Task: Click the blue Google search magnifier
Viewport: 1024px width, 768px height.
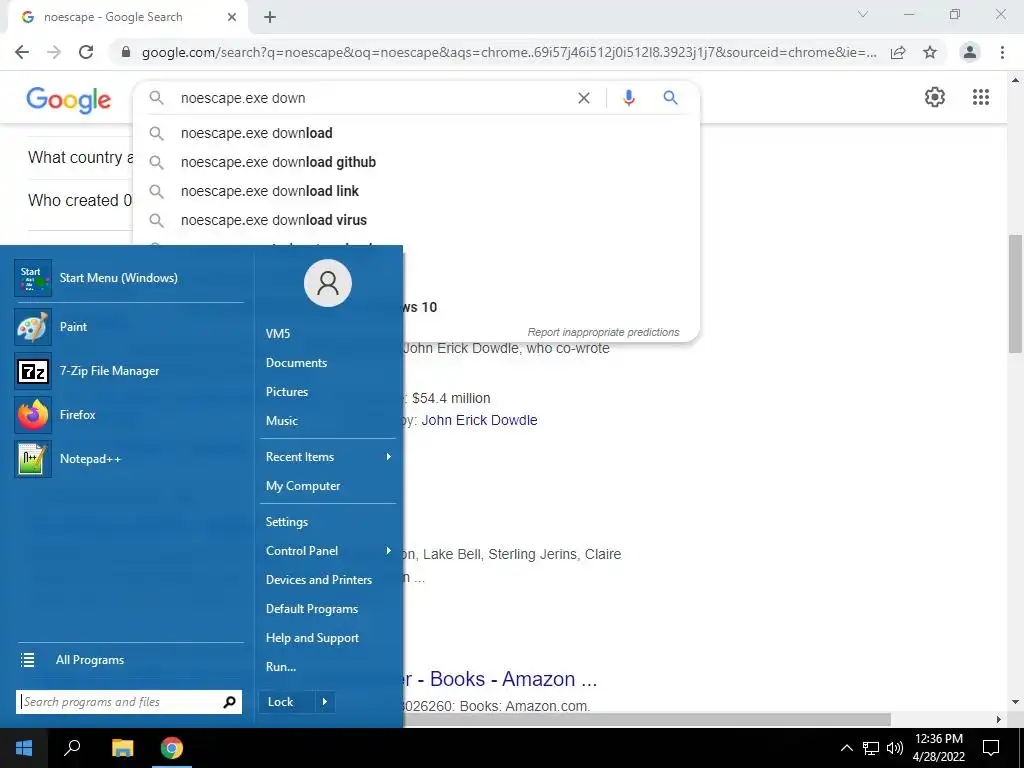Action: pos(670,98)
